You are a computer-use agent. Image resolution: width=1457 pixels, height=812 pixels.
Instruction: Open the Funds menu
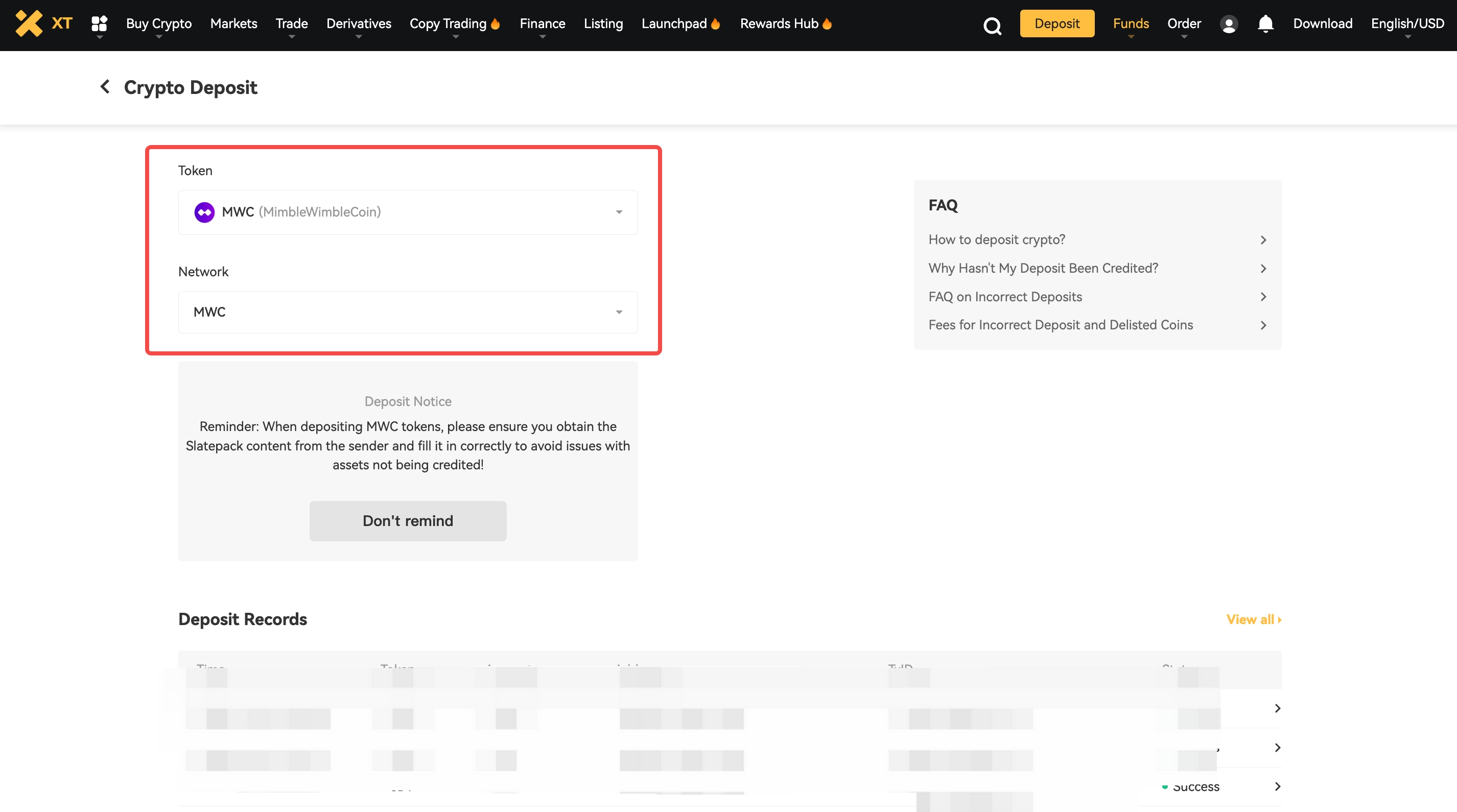coord(1131,24)
